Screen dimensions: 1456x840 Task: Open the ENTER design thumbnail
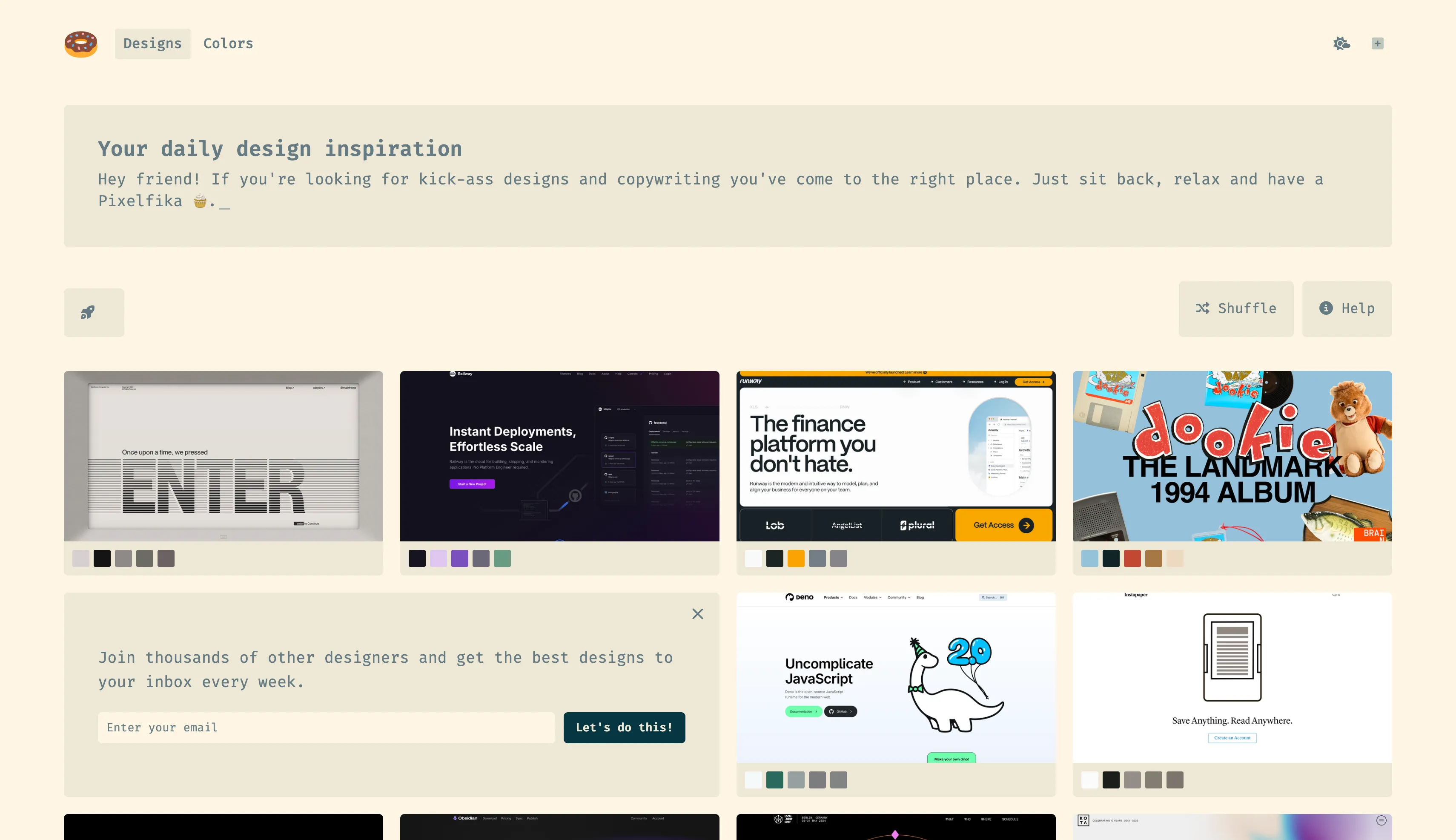coord(223,456)
